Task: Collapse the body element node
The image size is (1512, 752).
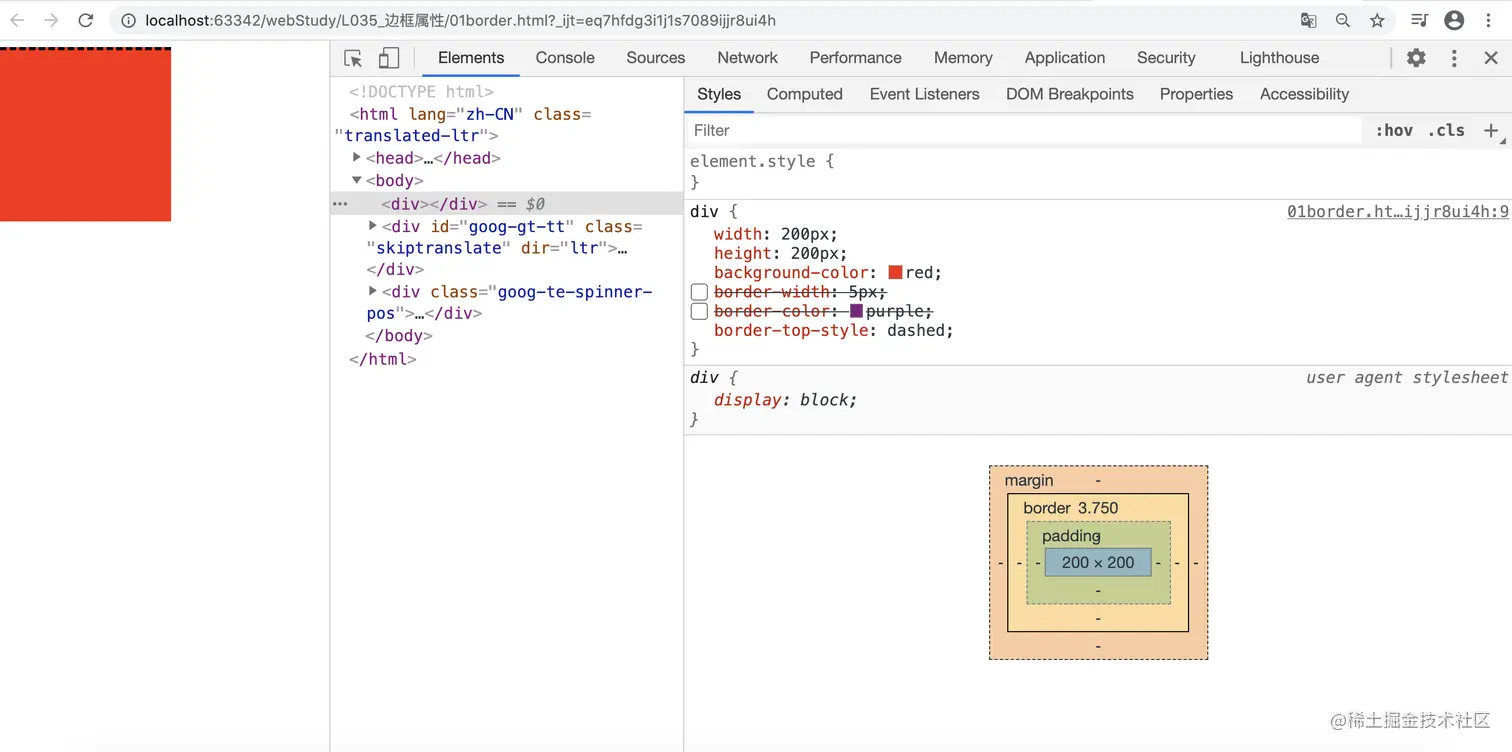Action: [357, 180]
